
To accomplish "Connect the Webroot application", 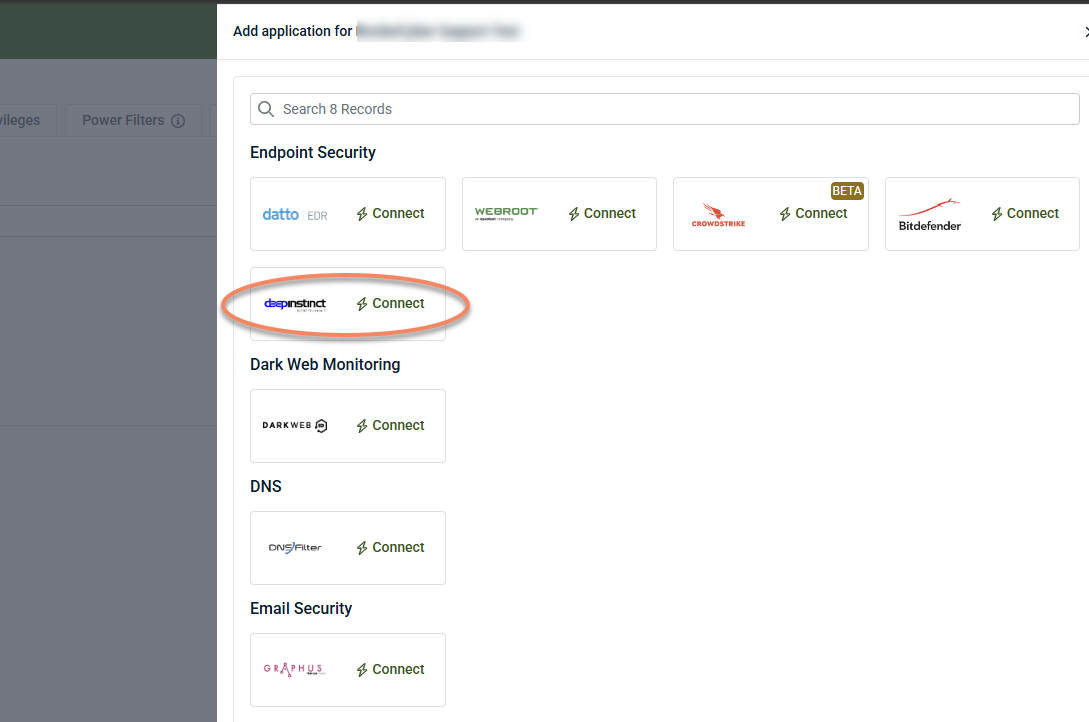I will pos(602,214).
